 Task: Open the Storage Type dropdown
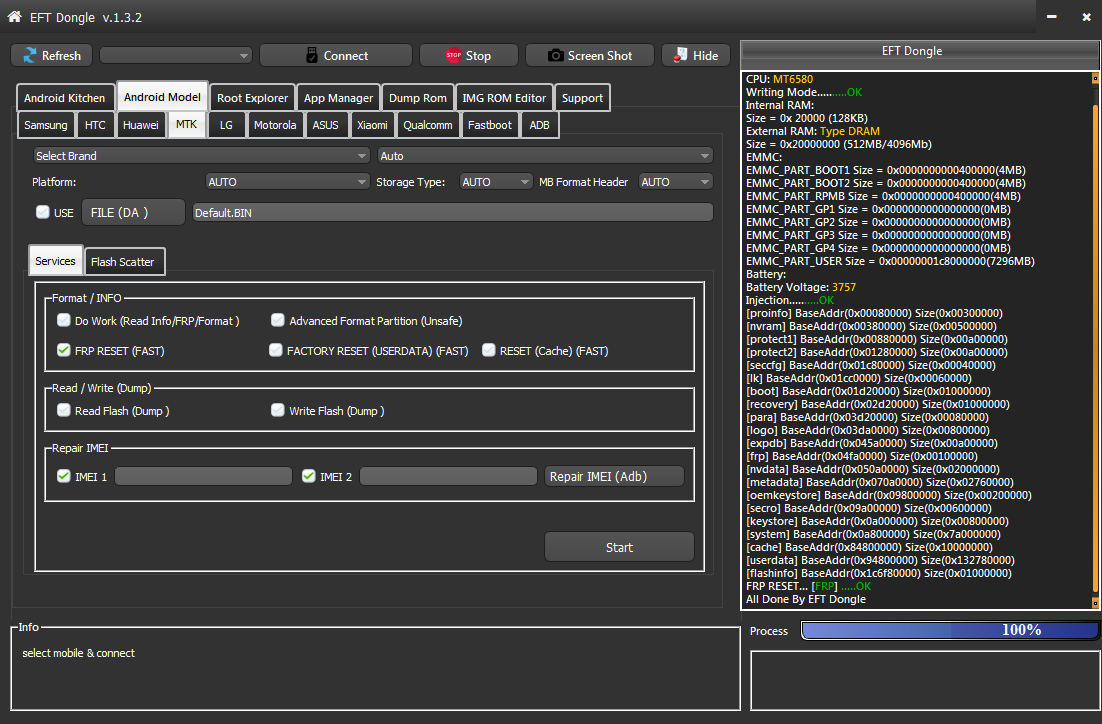click(x=496, y=182)
